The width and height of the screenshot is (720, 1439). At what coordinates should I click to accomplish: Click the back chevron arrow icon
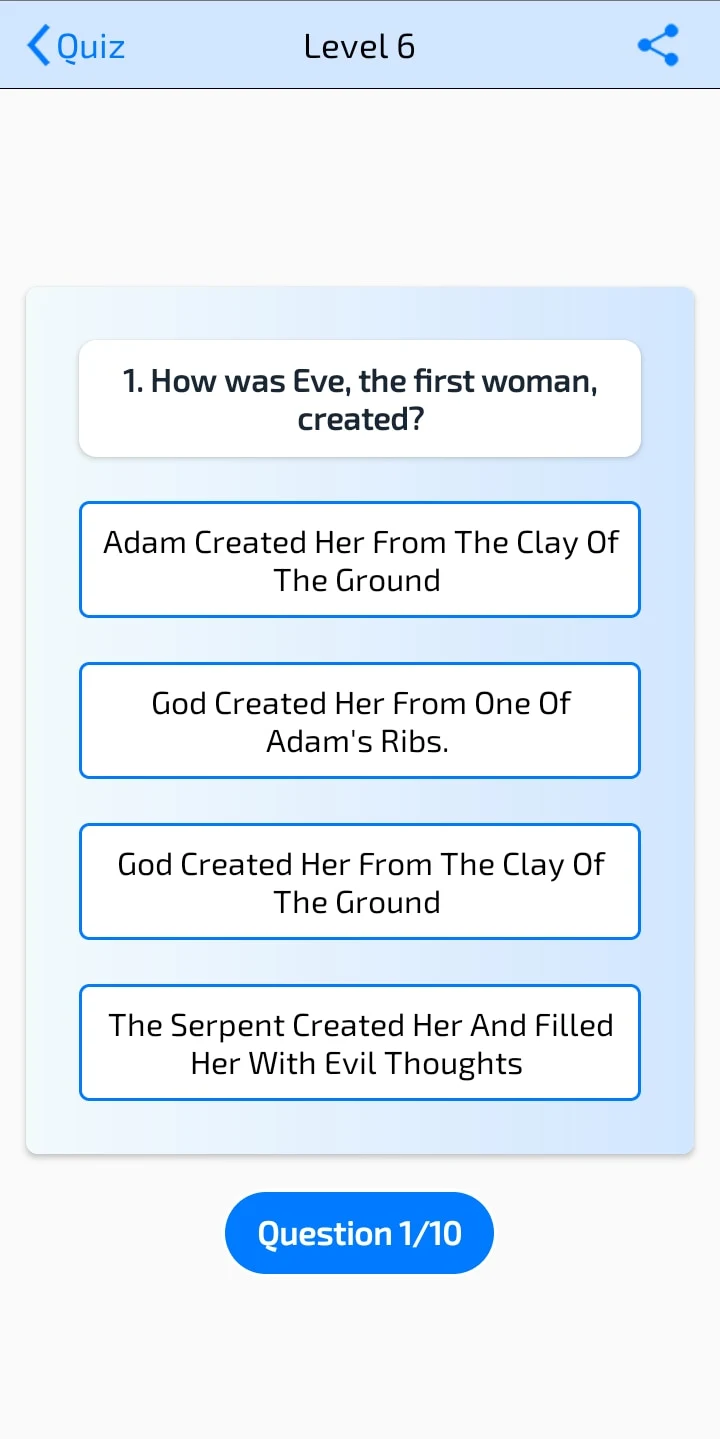pyautogui.click(x=39, y=46)
